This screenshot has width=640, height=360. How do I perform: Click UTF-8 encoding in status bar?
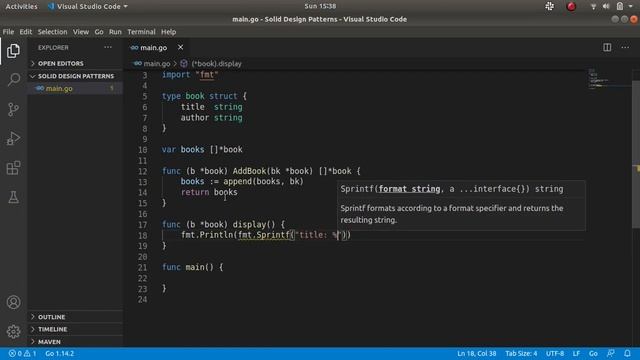click(555, 353)
